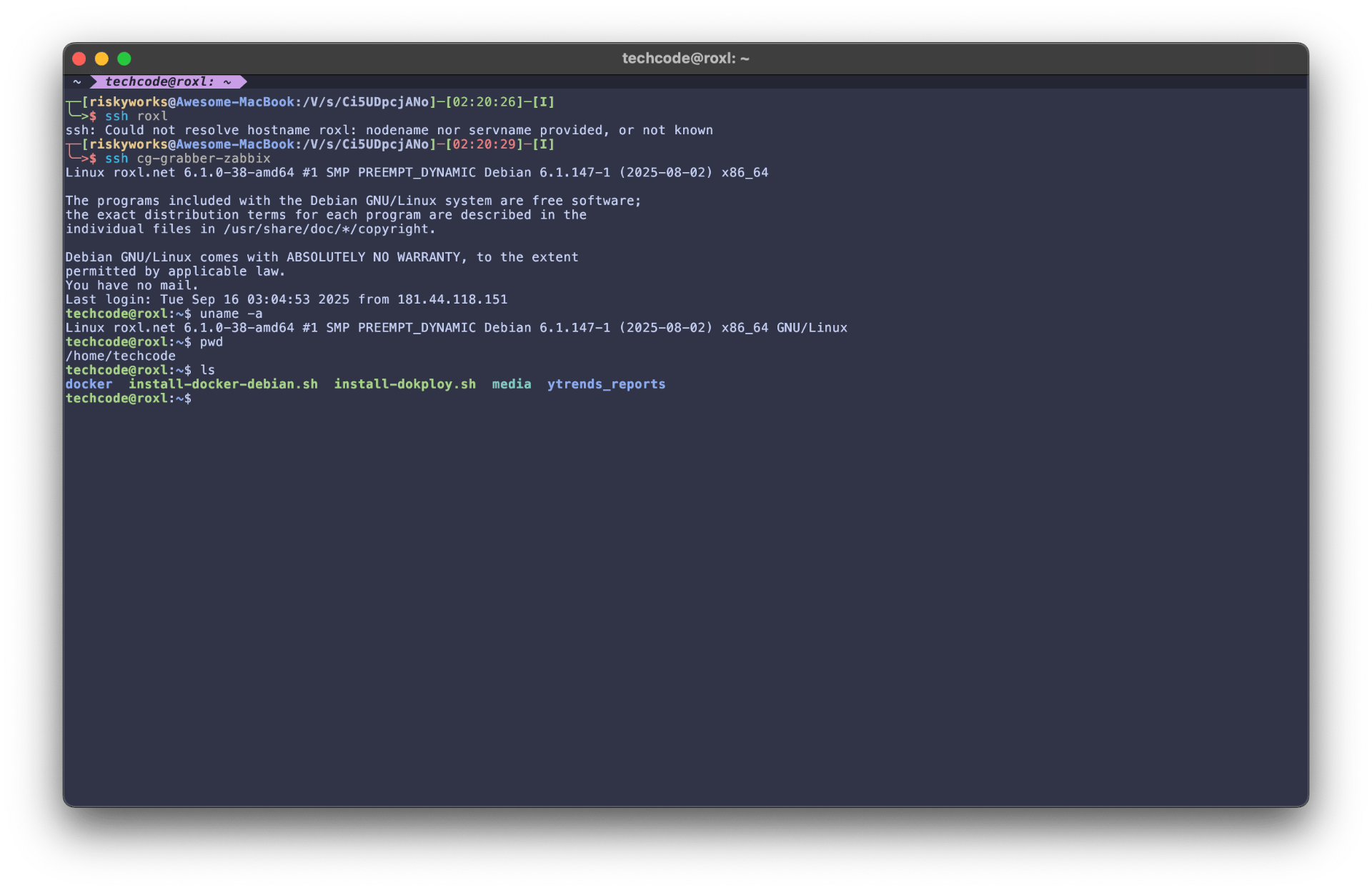The width and height of the screenshot is (1372, 890).
Task: Click the media directory name
Action: (512, 384)
